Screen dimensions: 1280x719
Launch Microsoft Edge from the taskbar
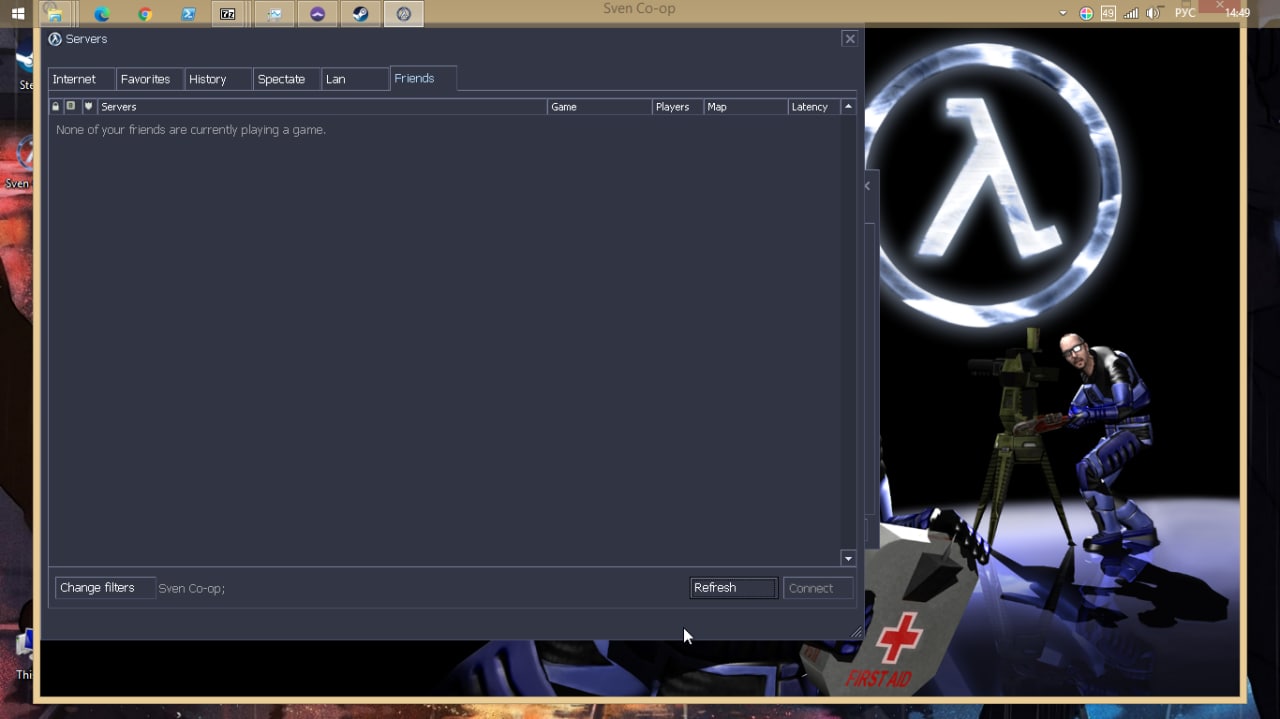point(101,14)
